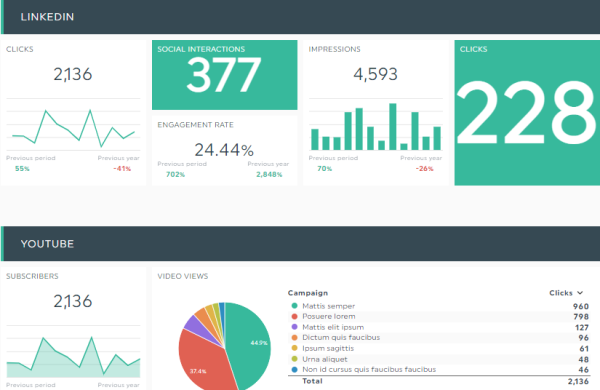Screen dimensions: 600x390
Task: Click the 2,848% previous year value
Action: 269,175
